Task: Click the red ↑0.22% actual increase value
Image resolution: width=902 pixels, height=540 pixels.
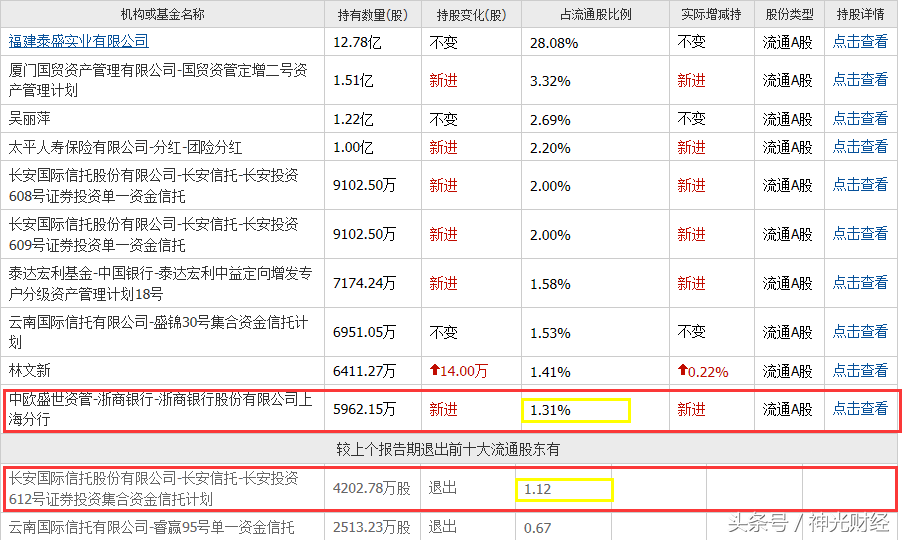Action: coord(703,372)
